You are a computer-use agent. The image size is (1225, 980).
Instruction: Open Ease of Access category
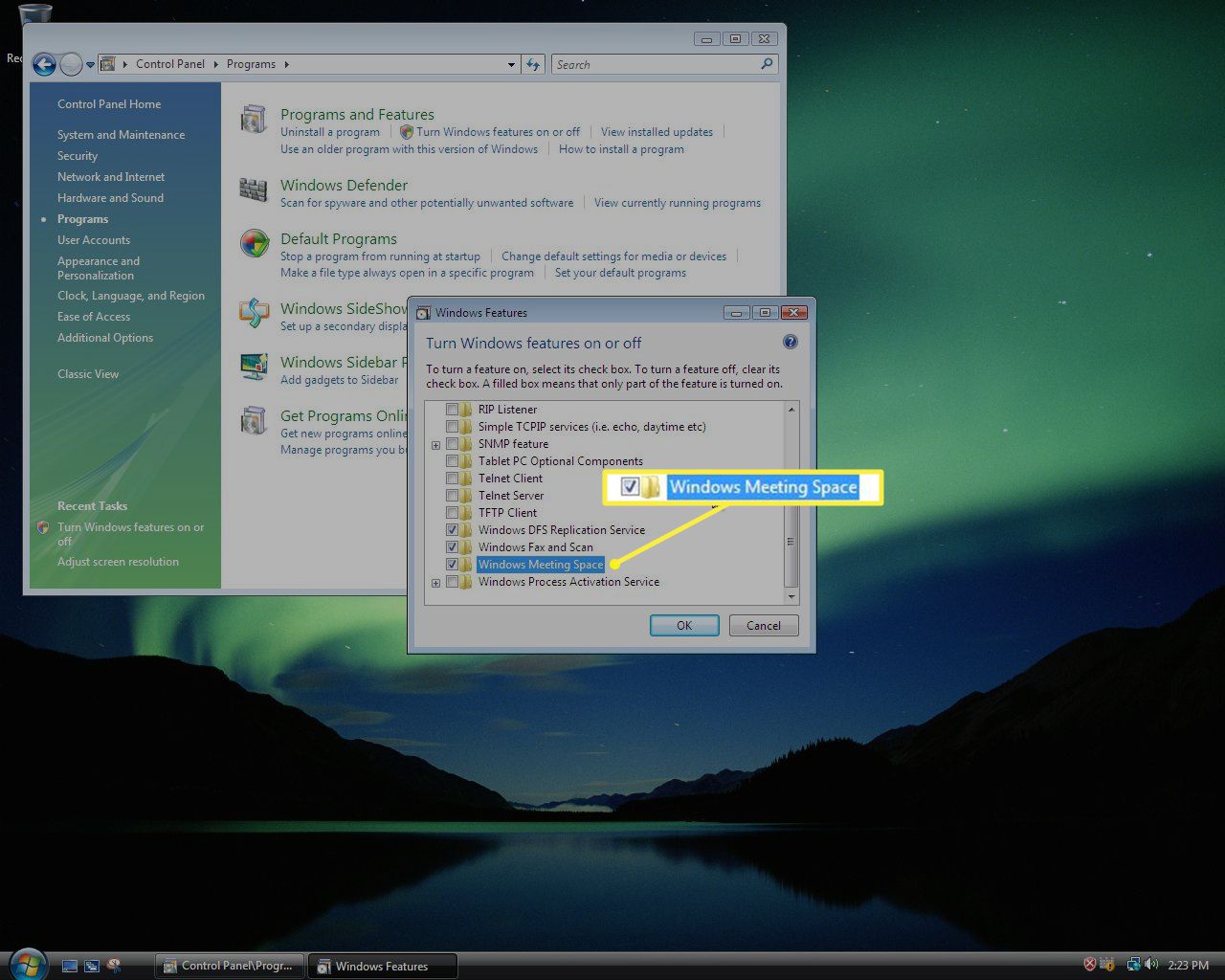[x=94, y=317]
